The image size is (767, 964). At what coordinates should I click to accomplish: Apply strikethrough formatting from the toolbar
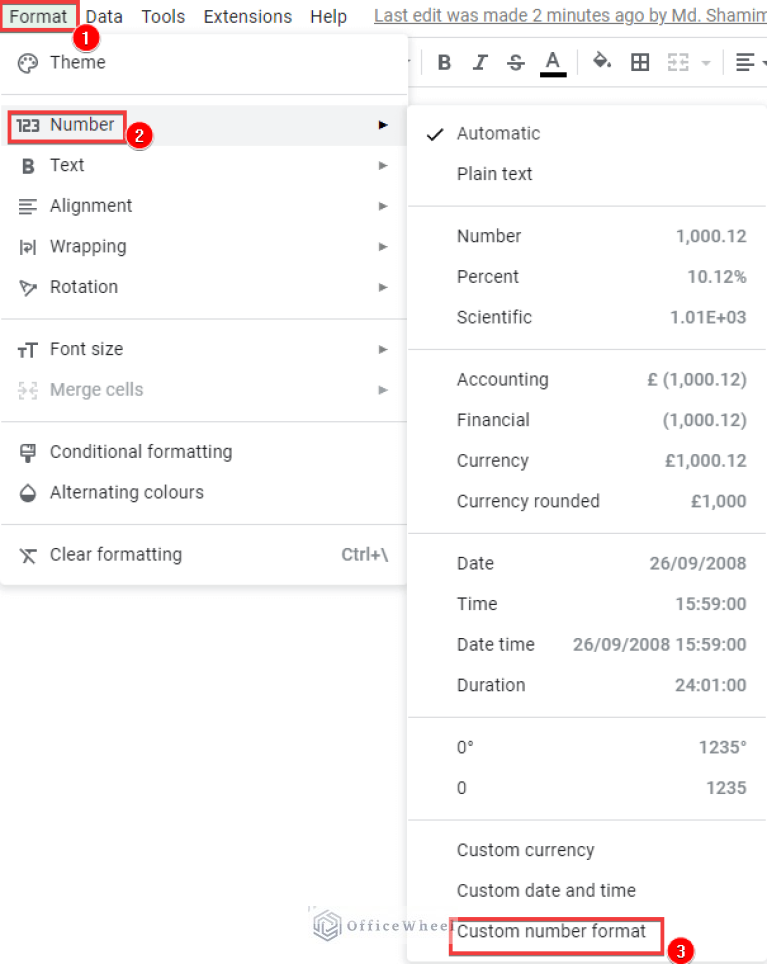(514, 62)
